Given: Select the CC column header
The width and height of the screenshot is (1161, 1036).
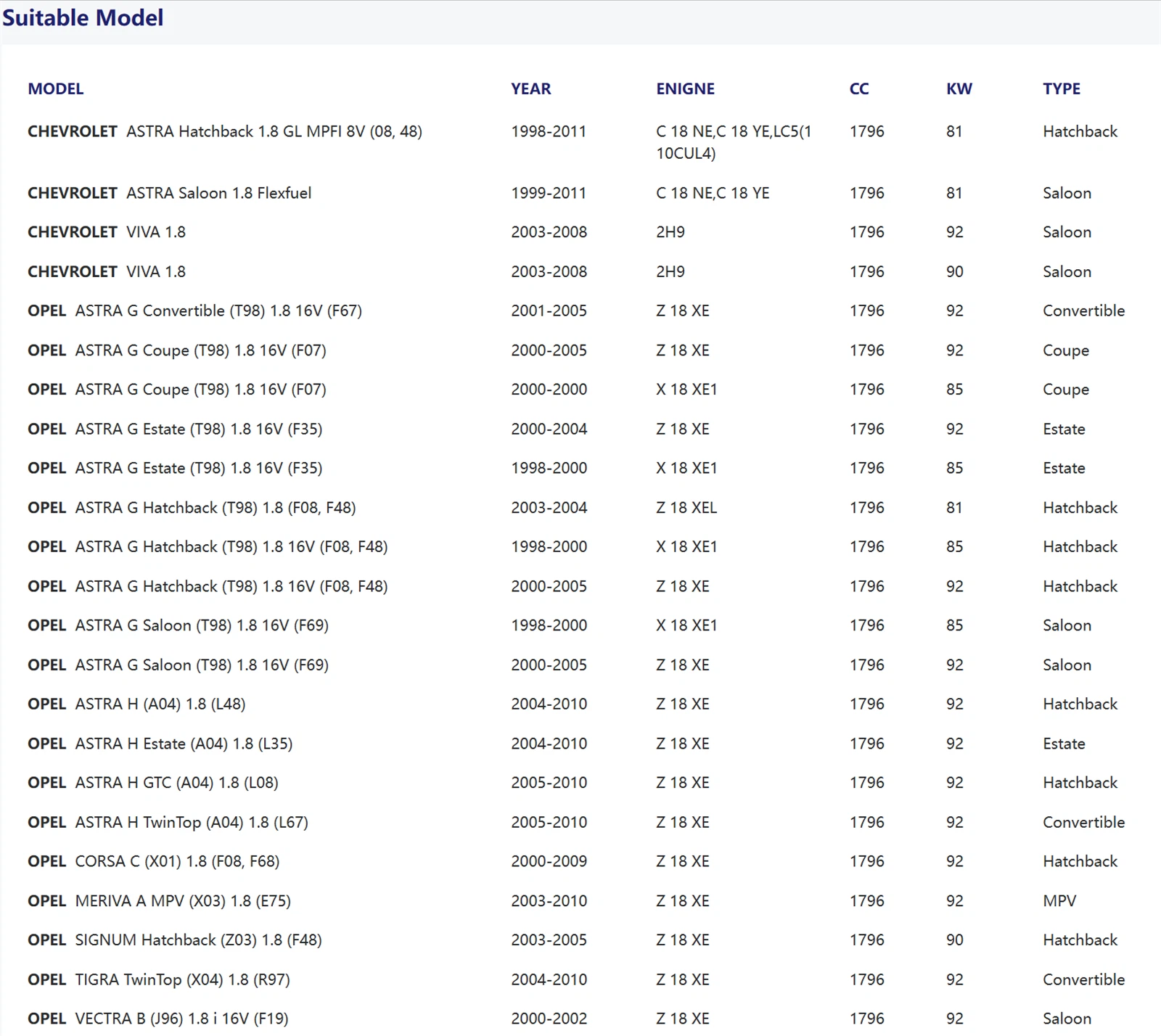Looking at the screenshot, I should (859, 89).
